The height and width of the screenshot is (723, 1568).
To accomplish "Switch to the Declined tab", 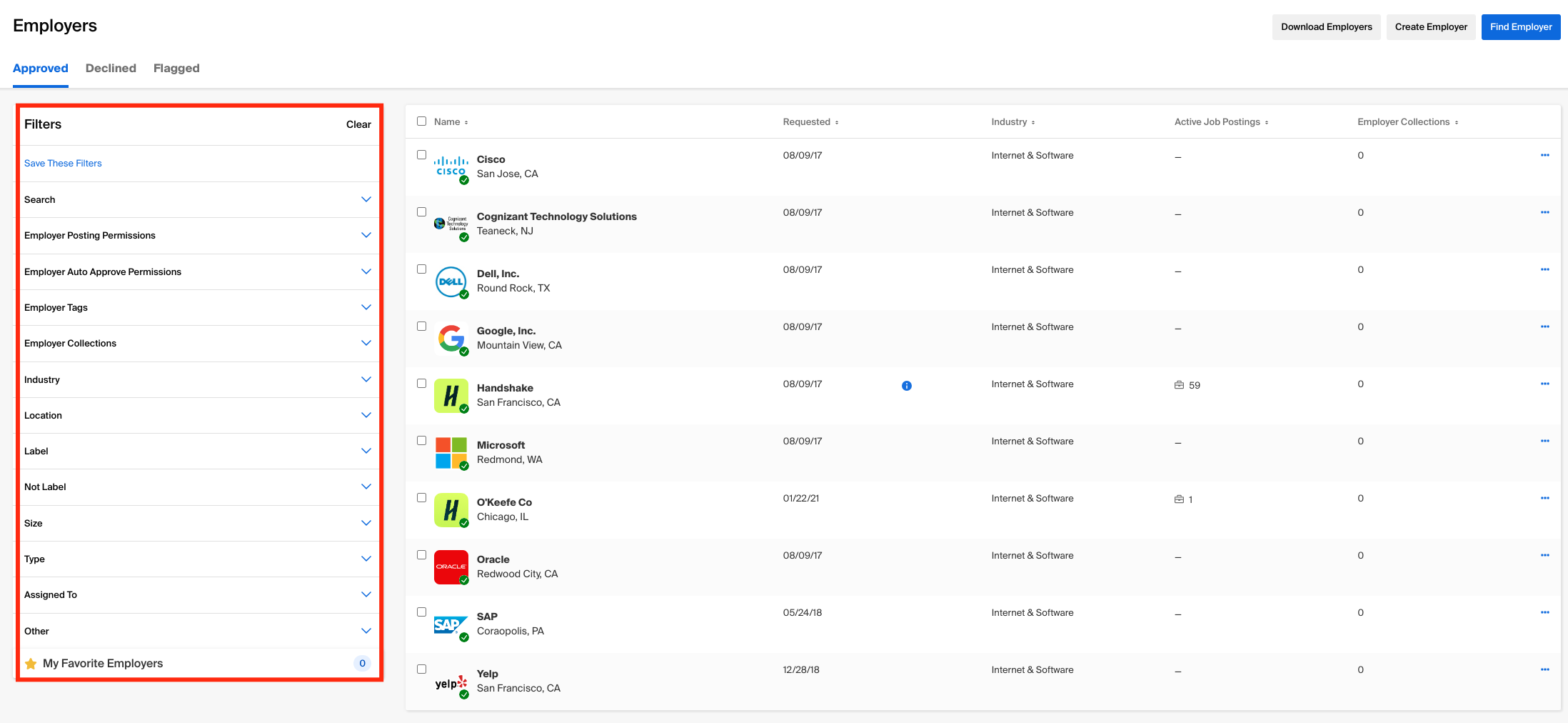I will pyautogui.click(x=111, y=69).
